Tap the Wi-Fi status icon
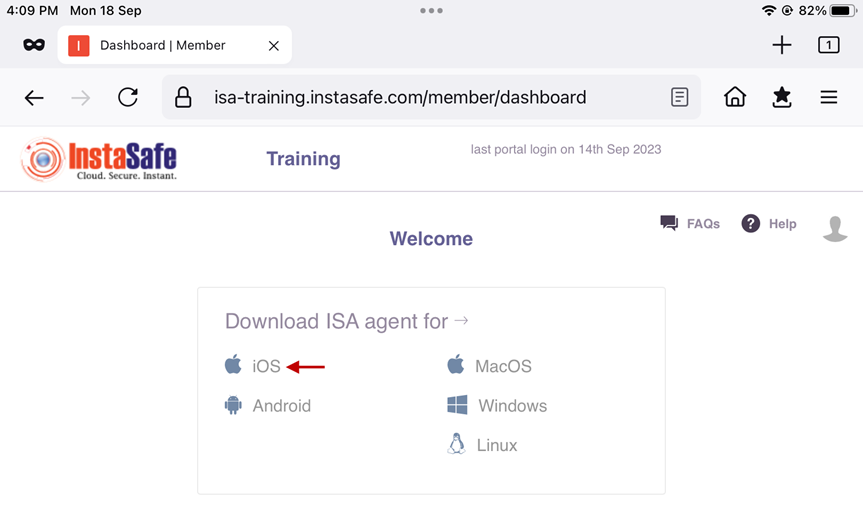This screenshot has height=523, width=863. pyautogui.click(x=769, y=10)
